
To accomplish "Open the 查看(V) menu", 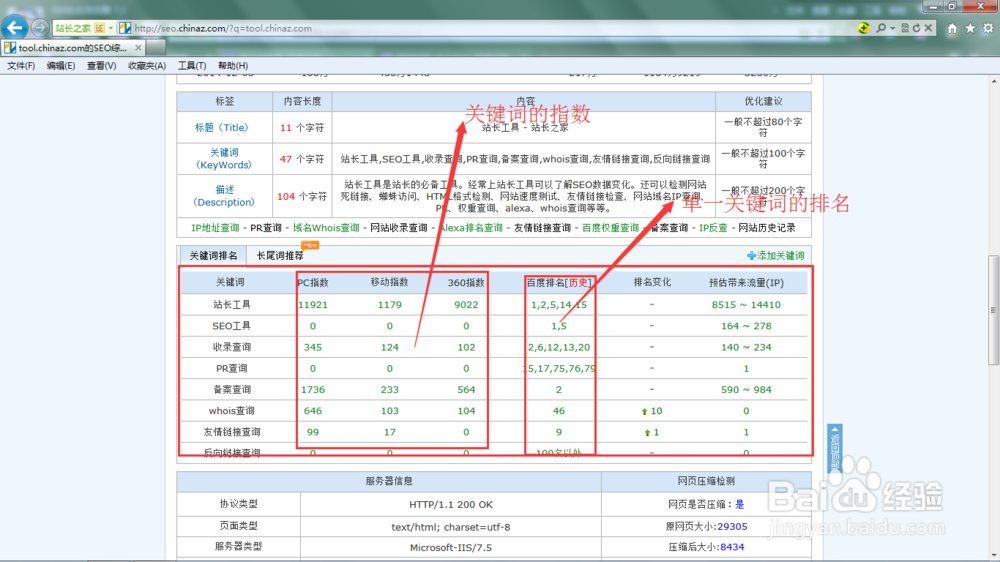I will point(101,66).
